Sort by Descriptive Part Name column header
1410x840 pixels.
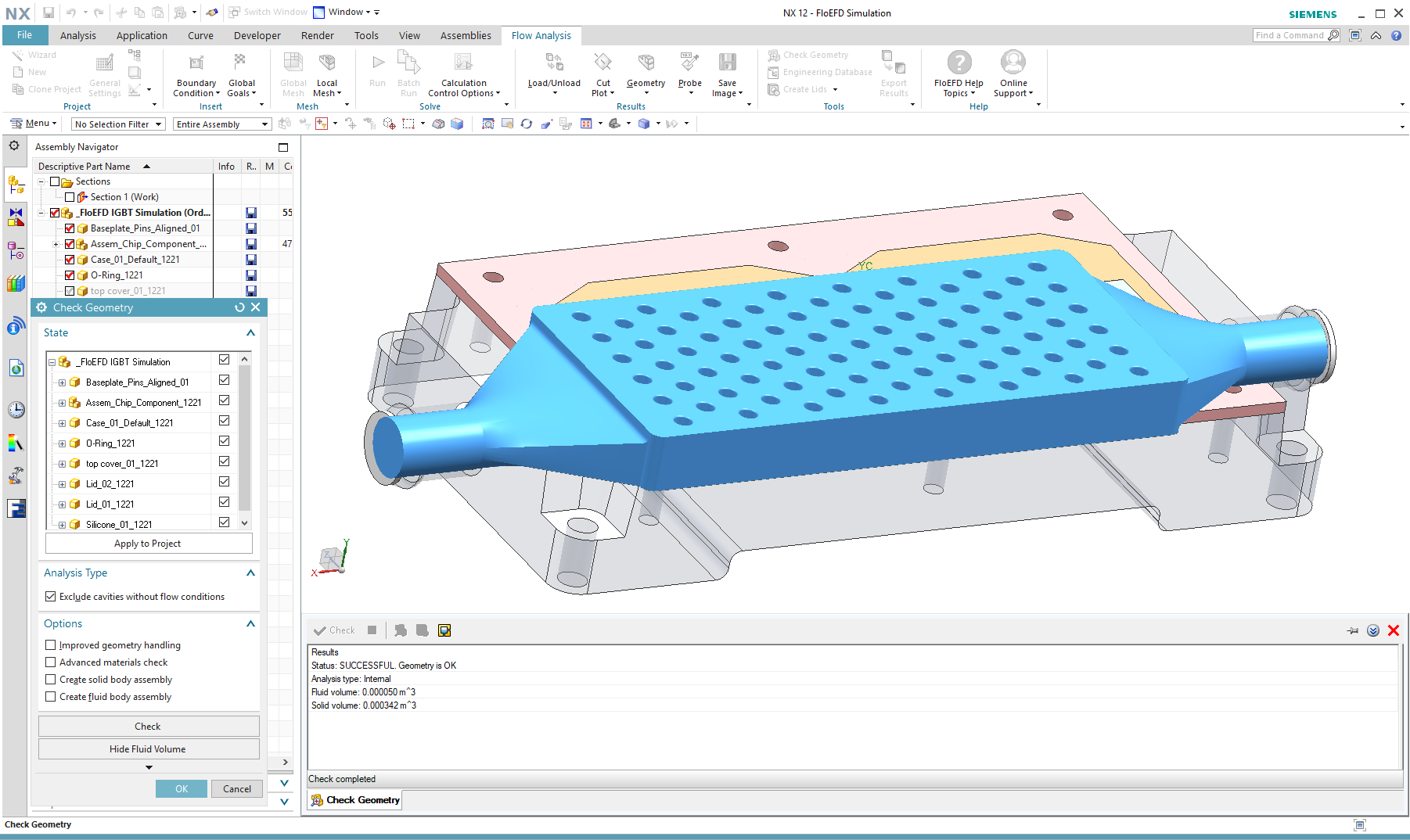pos(124,167)
